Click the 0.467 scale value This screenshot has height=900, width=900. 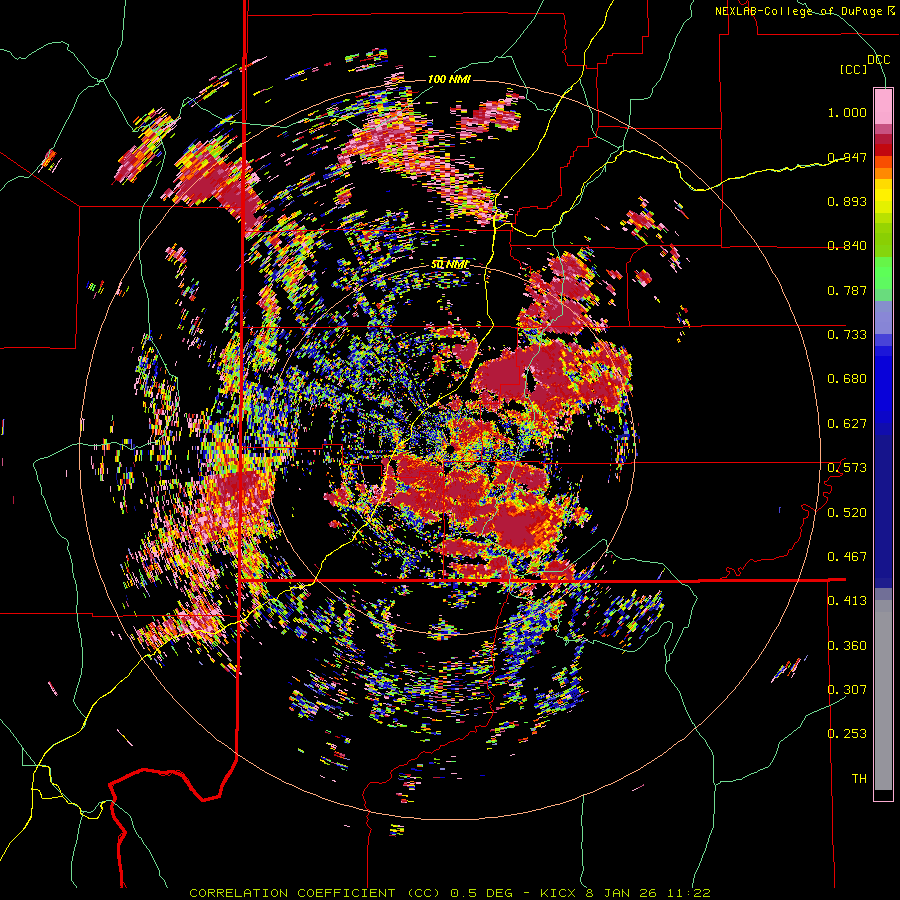click(847, 557)
